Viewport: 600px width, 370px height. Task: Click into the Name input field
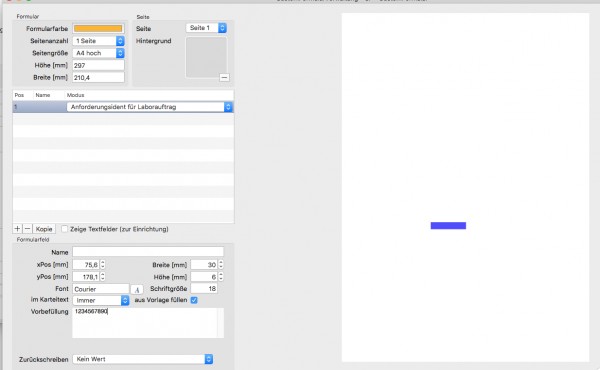click(x=148, y=252)
